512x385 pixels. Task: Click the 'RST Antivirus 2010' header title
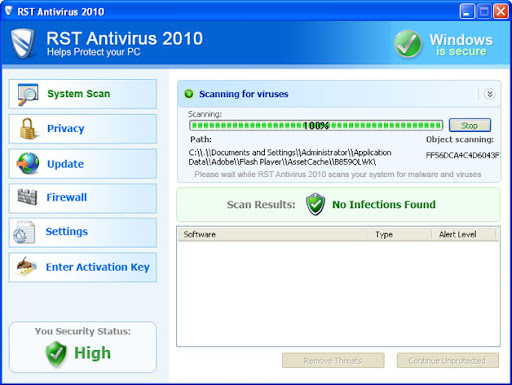click(x=125, y=38)
